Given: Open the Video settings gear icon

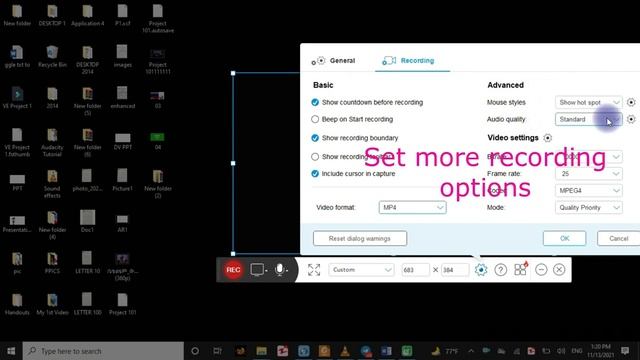Looking at the screenshot, I should pos(548,138).
